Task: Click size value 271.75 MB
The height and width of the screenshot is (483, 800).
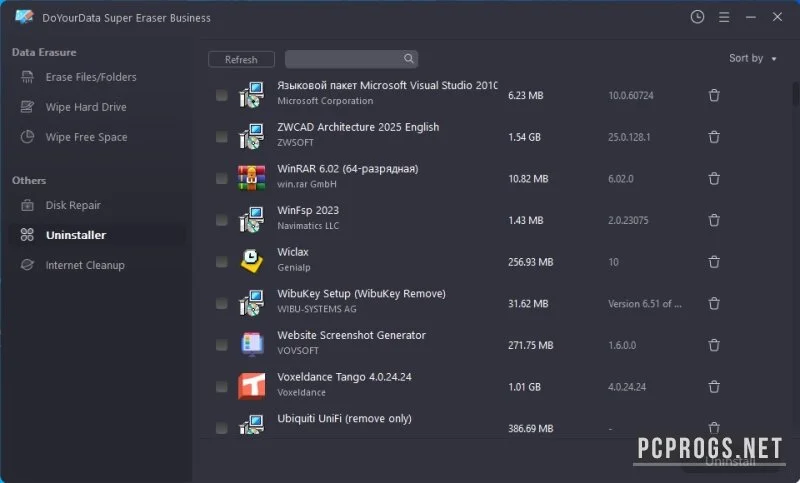Action: [531, 345]
